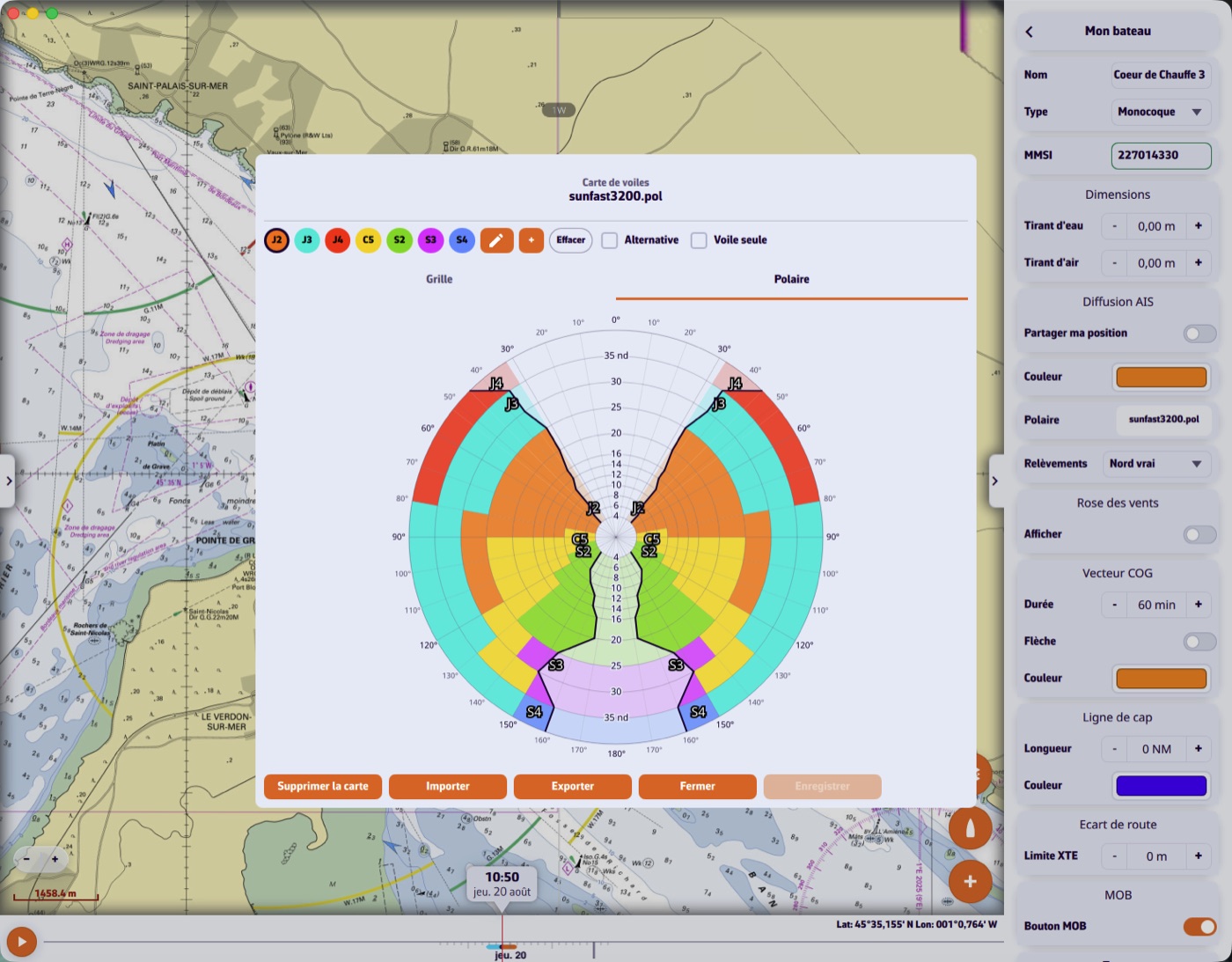1232x962 pixels.
Task: Click the Effacer button
Action: [x=570, y=240]
